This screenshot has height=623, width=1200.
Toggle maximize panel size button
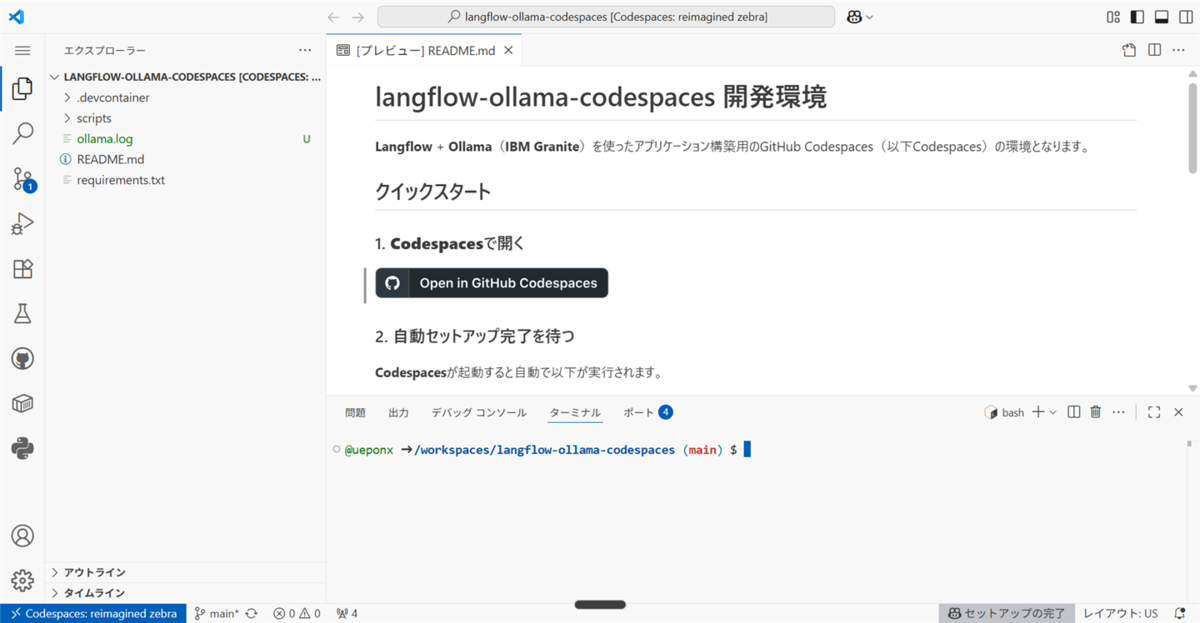click(1154, 412)
